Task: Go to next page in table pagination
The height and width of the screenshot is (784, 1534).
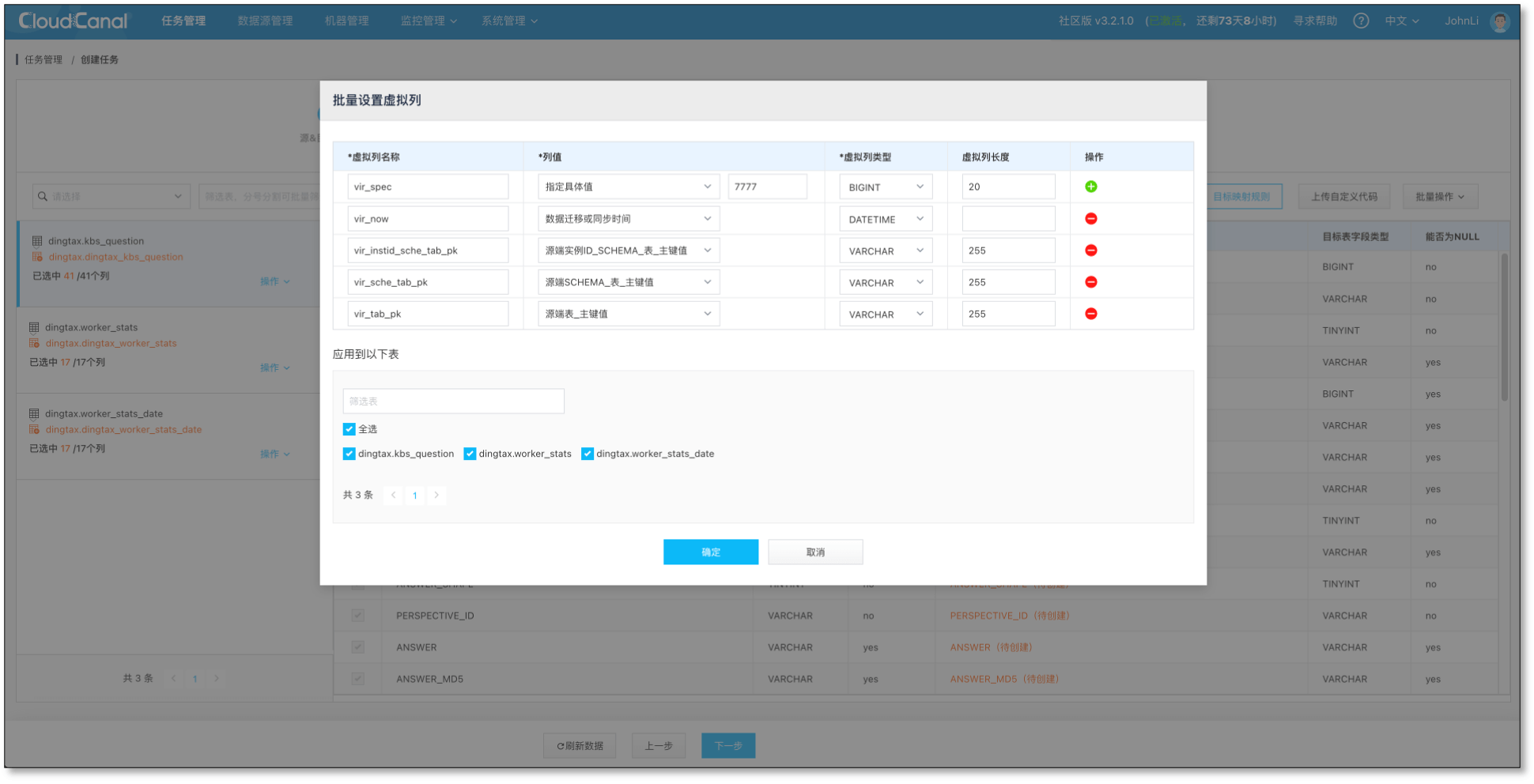Action: (x=436, y=496)
